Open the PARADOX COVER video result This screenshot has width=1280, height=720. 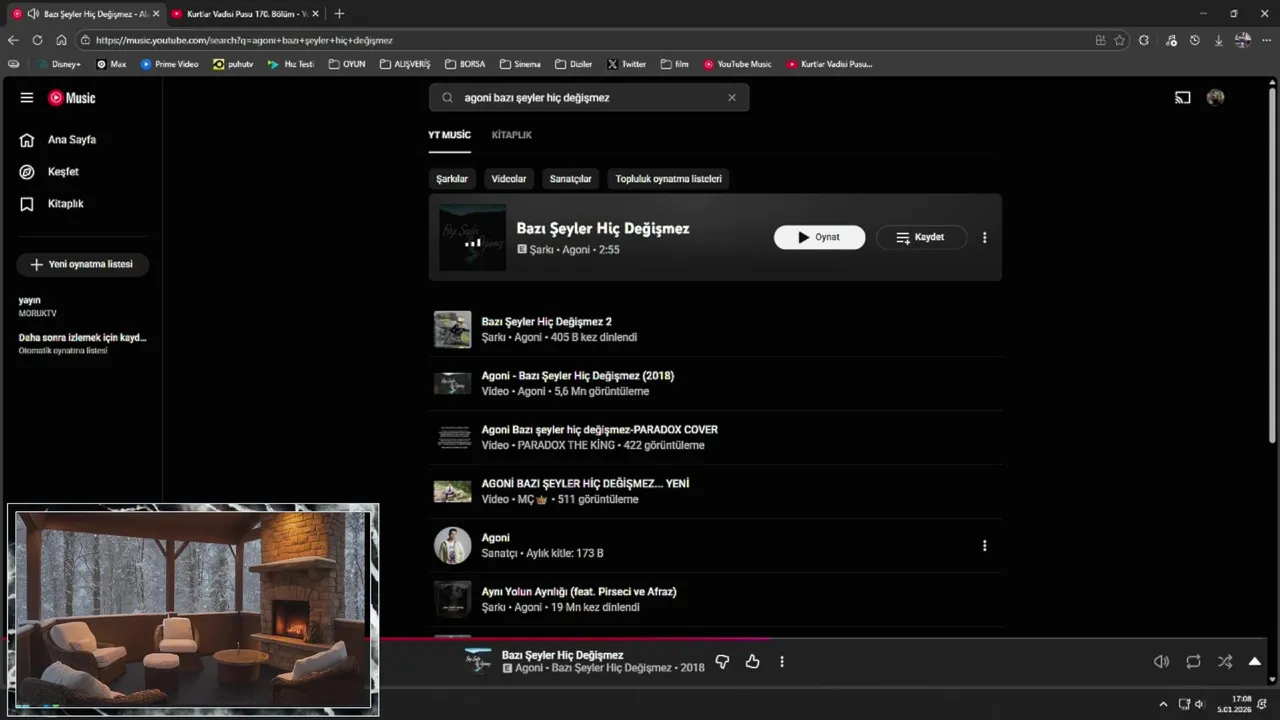[599, 430]
